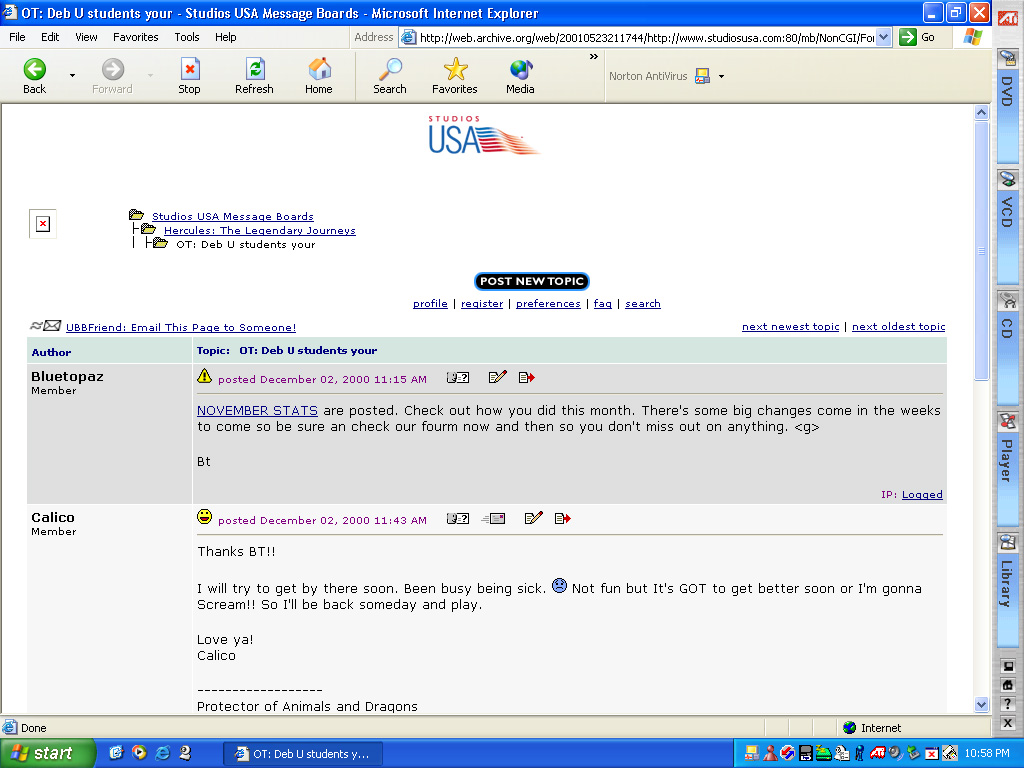Click the Norton AntiVirus toolbar icon
This screenshot has height=768, width=1024.
[703, 76]
